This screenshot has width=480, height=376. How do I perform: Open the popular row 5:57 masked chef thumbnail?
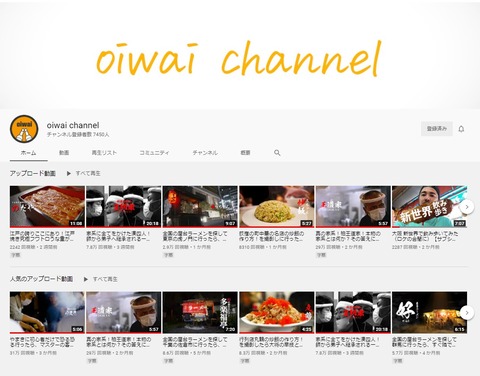coord(123,312)
